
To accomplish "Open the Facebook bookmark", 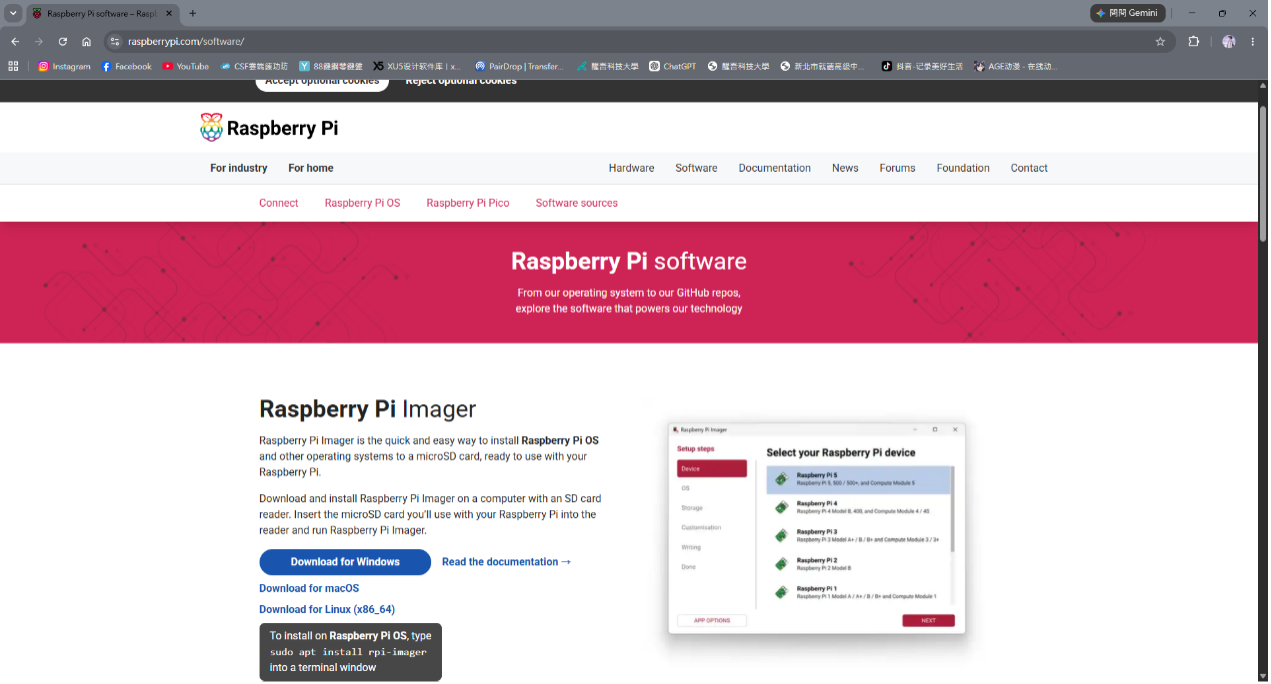I will coord(126,66).
